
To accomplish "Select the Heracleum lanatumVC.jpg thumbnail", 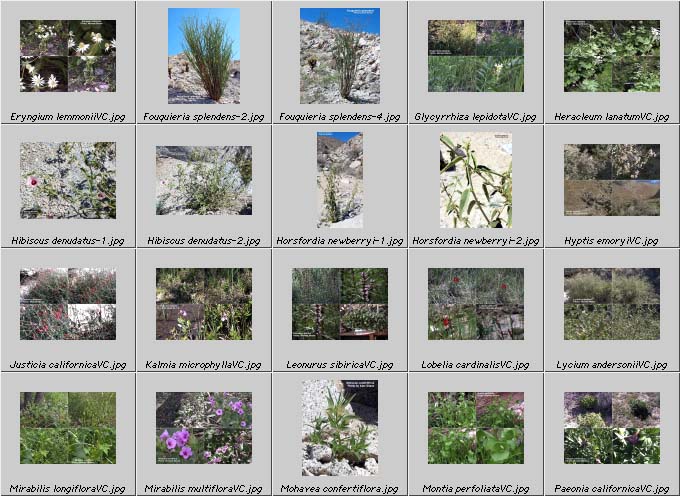I will [x=612, y=56].
